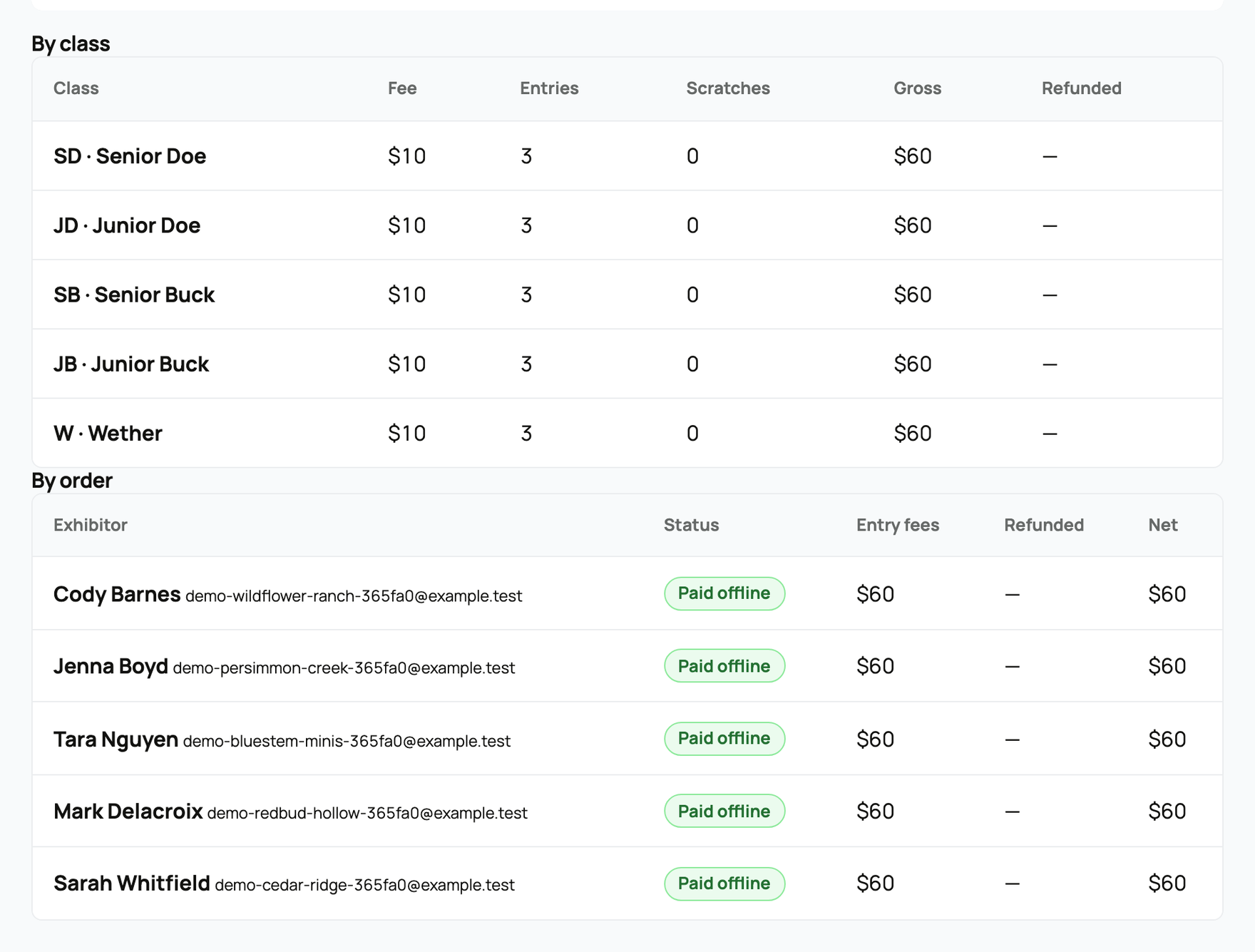
Task: Click the Net column header
Action: pyautogui.click(x=1163, y=525)
